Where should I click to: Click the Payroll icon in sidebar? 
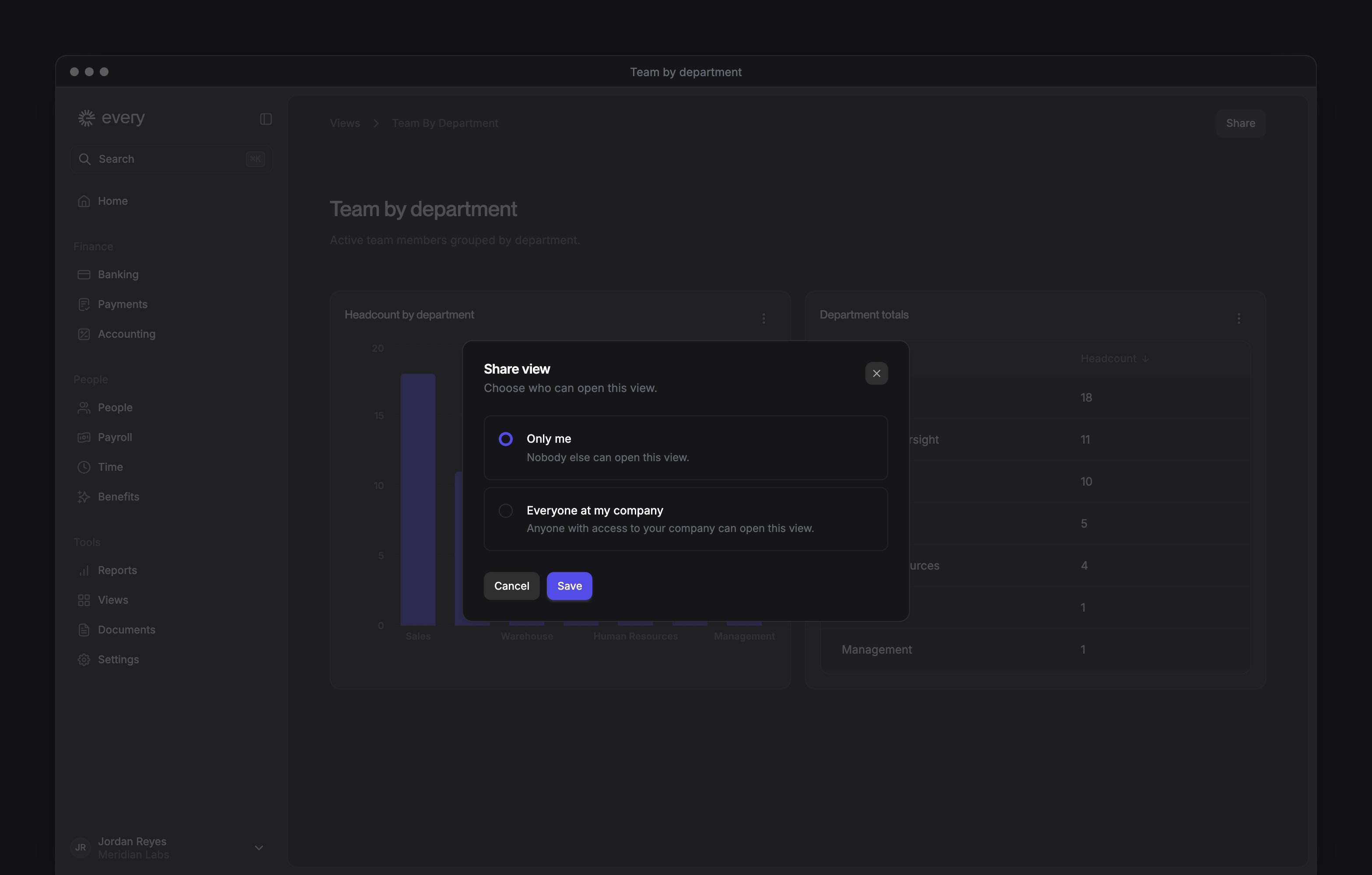[84, 437]
